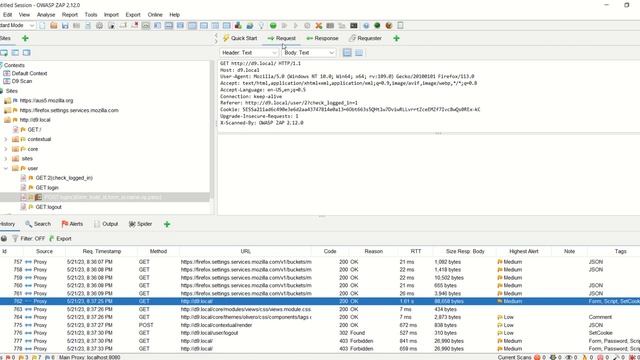Screen dimensions: 640x360
Task: Click the round icon left of Filter
Action: pyautogui.click(x=4, y=238)
